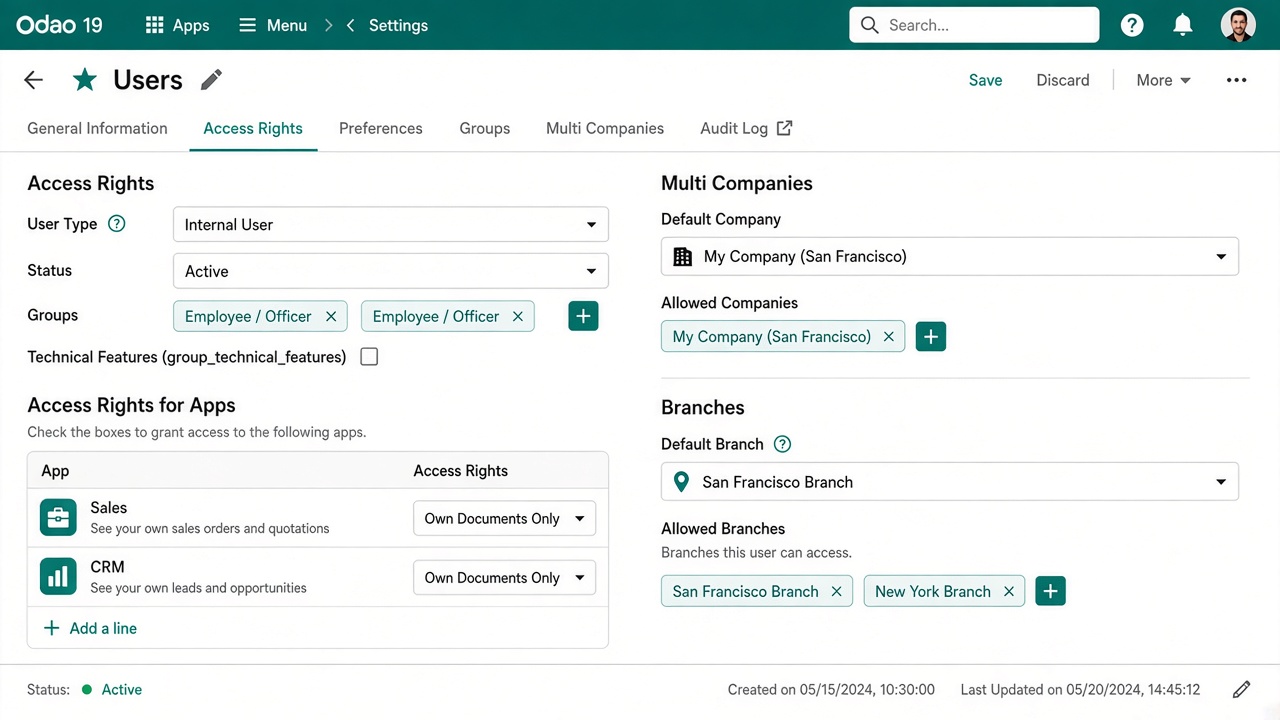The image size is (1280, 720).
Task: Open the user avatar menu
Action: 1238,25
